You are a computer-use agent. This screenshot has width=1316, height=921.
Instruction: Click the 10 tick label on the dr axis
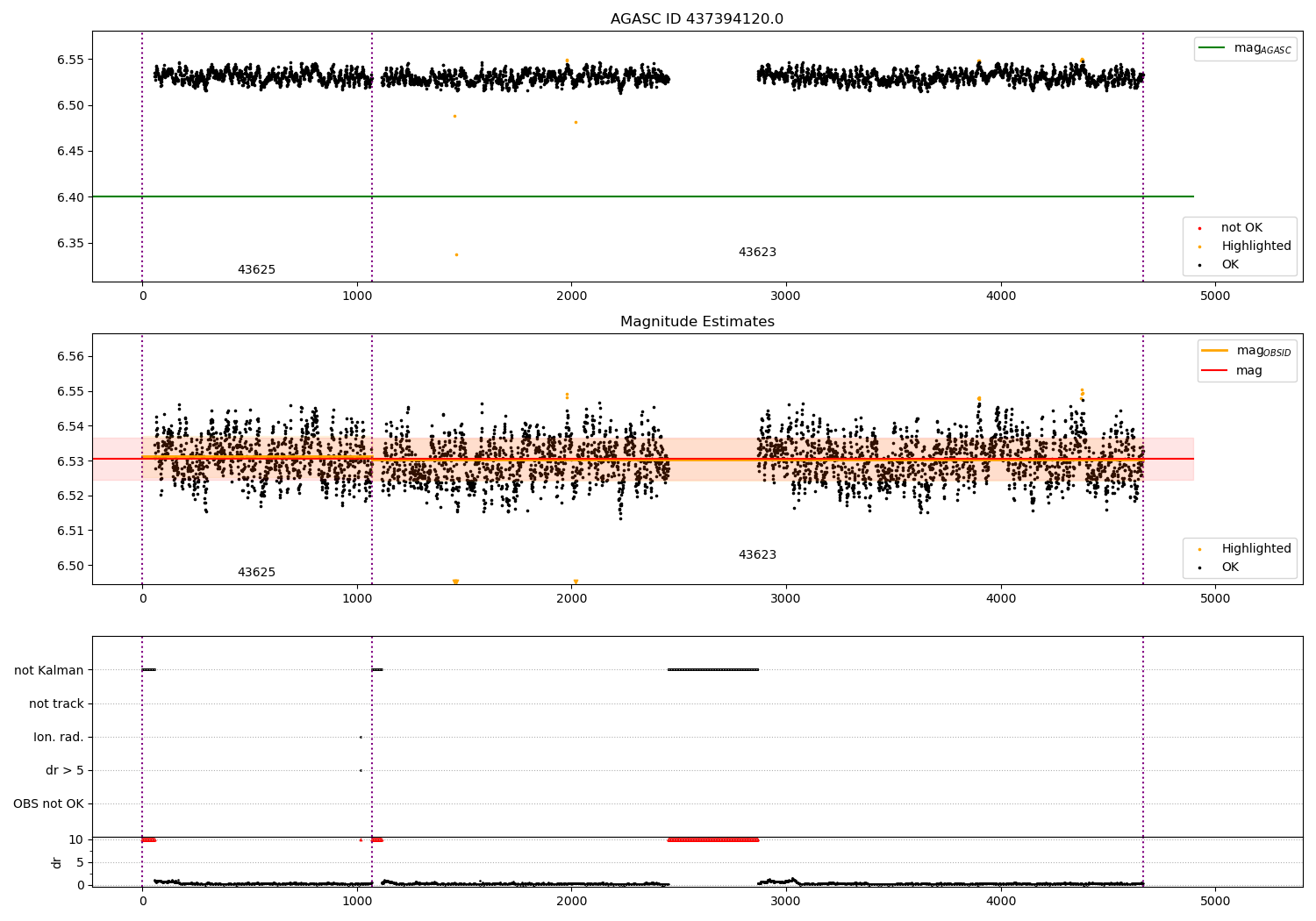click(x=76, y=839)
